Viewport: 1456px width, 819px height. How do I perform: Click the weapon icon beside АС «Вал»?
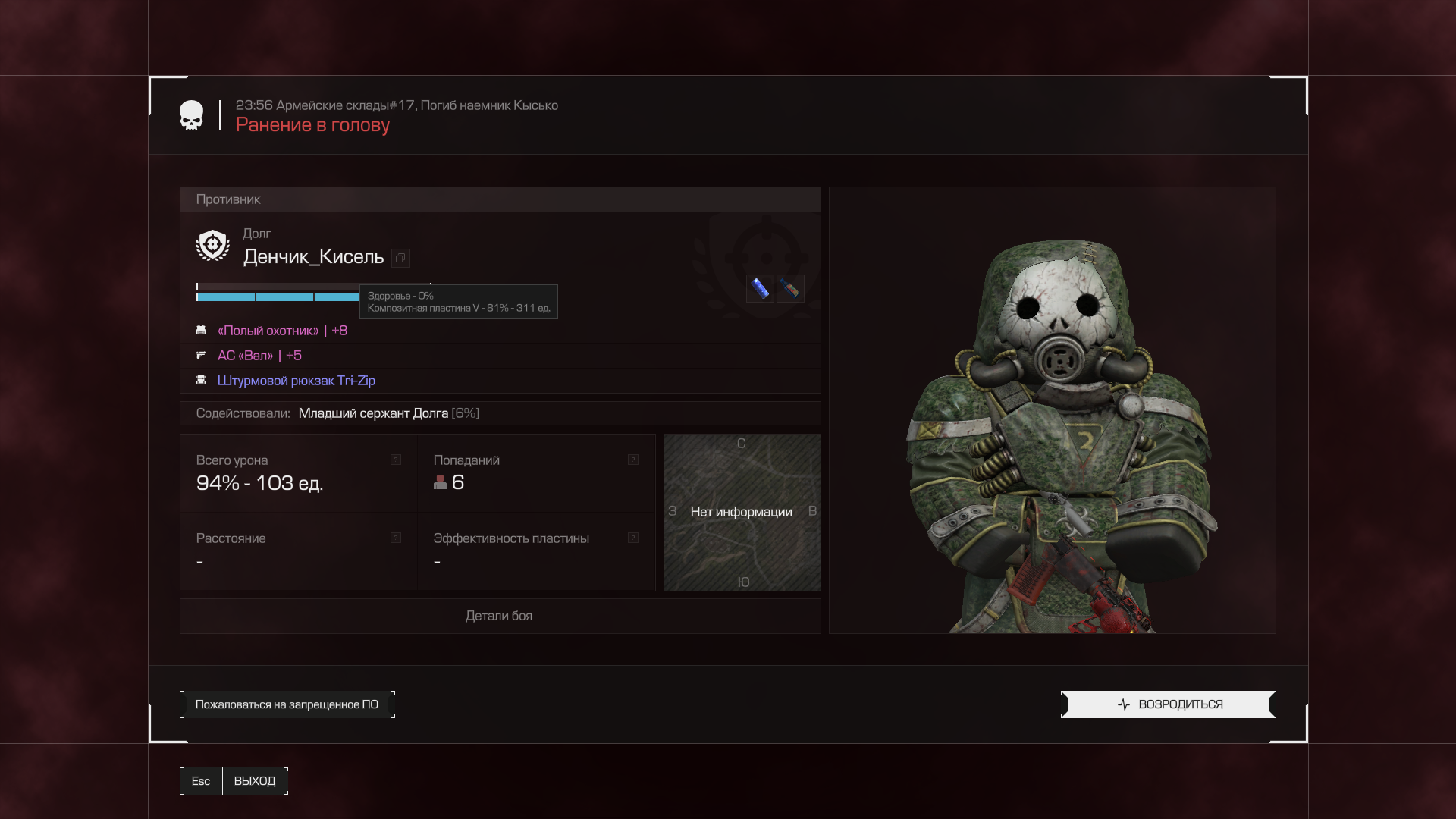[x=201, y=355]
